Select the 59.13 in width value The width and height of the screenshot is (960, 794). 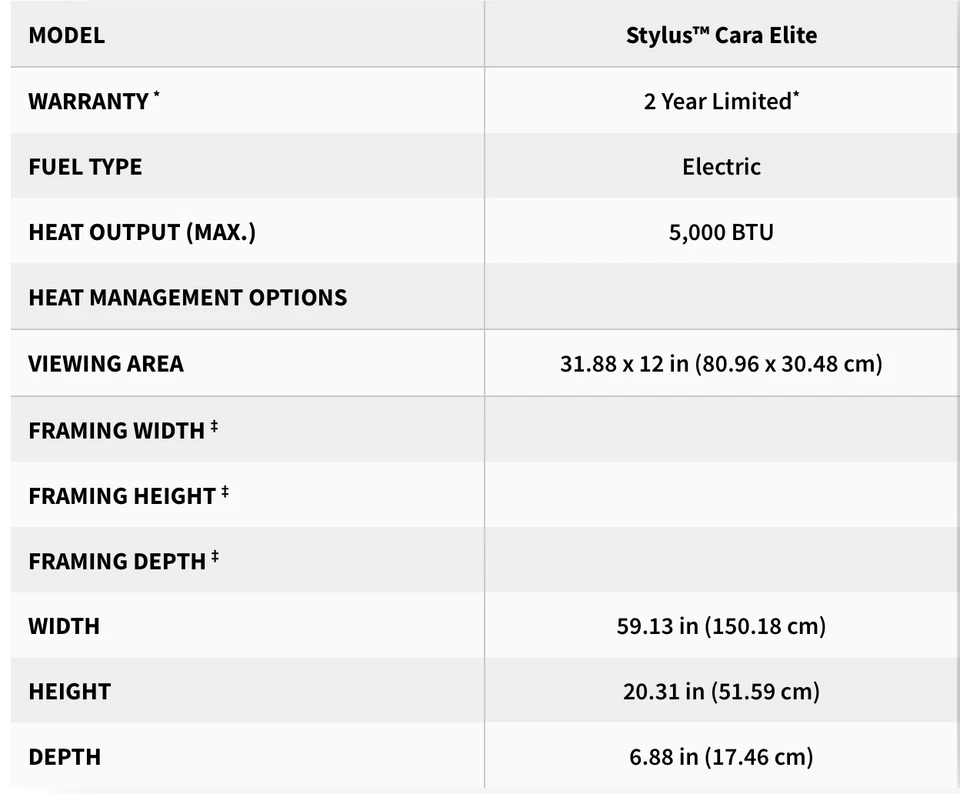pos(721,626)
